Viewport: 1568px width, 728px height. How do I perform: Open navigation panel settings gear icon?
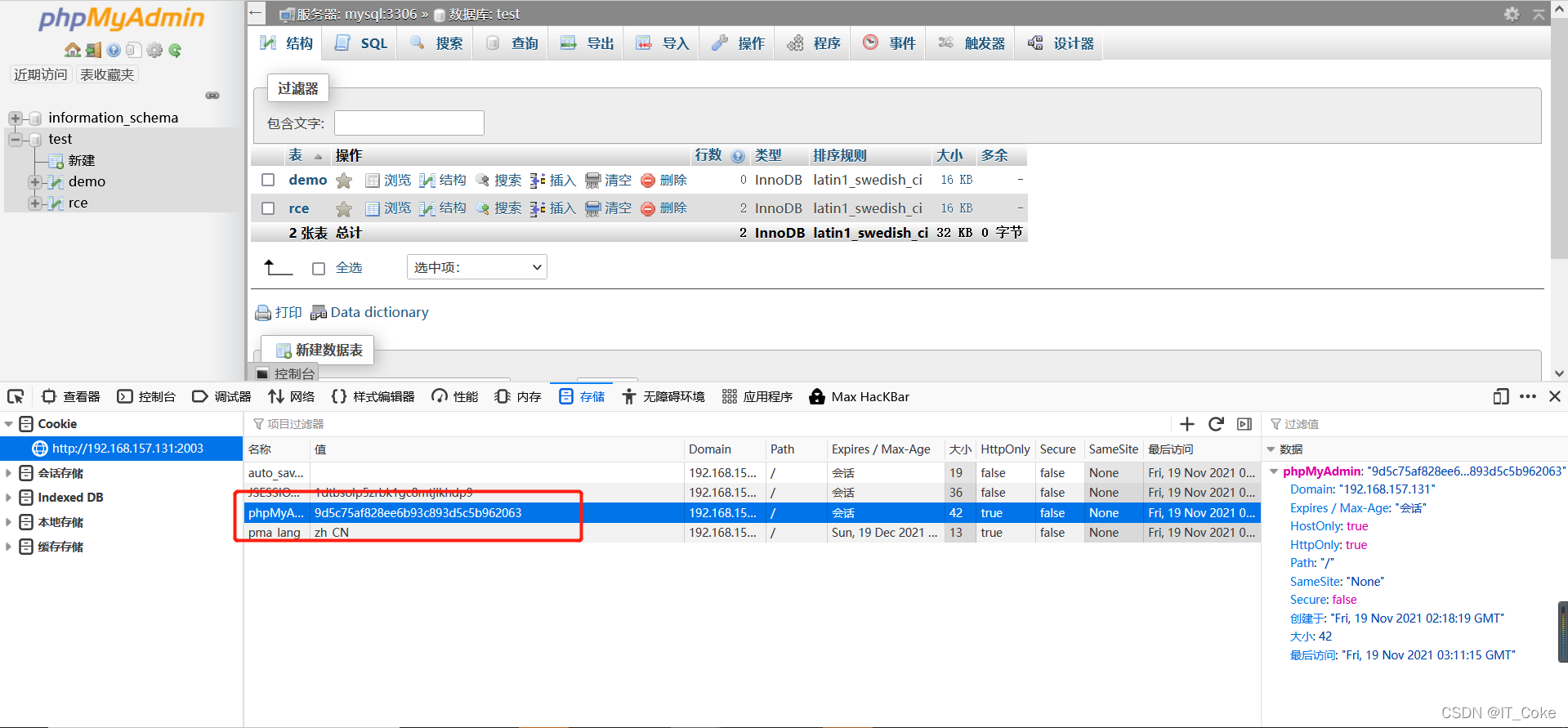click(x=154, y=50)
